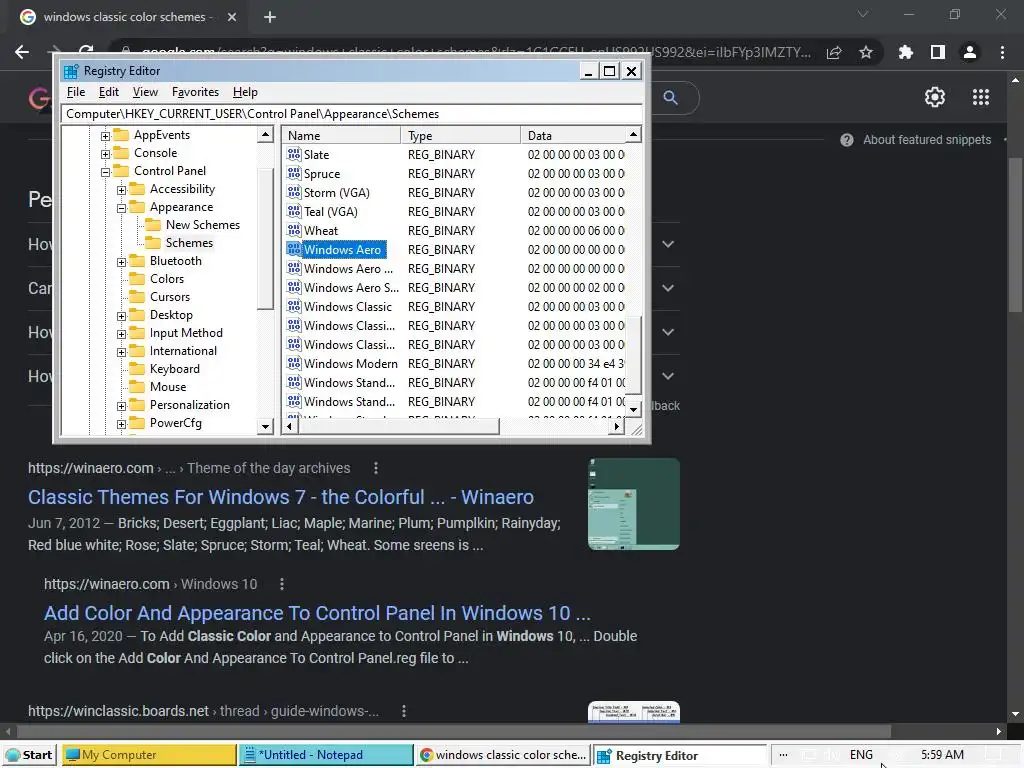Open the Chrome three-dot menu
The width and height of the screenshot is (1024, 768).
coord(1002,52)
